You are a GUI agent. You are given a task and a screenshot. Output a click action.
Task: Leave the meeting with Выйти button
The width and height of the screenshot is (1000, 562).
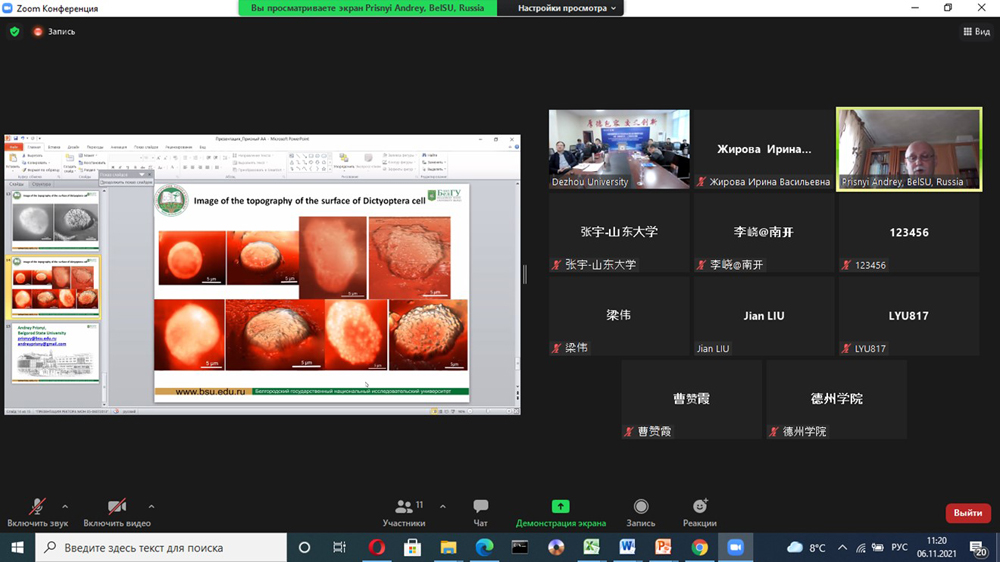coord(967,513)
